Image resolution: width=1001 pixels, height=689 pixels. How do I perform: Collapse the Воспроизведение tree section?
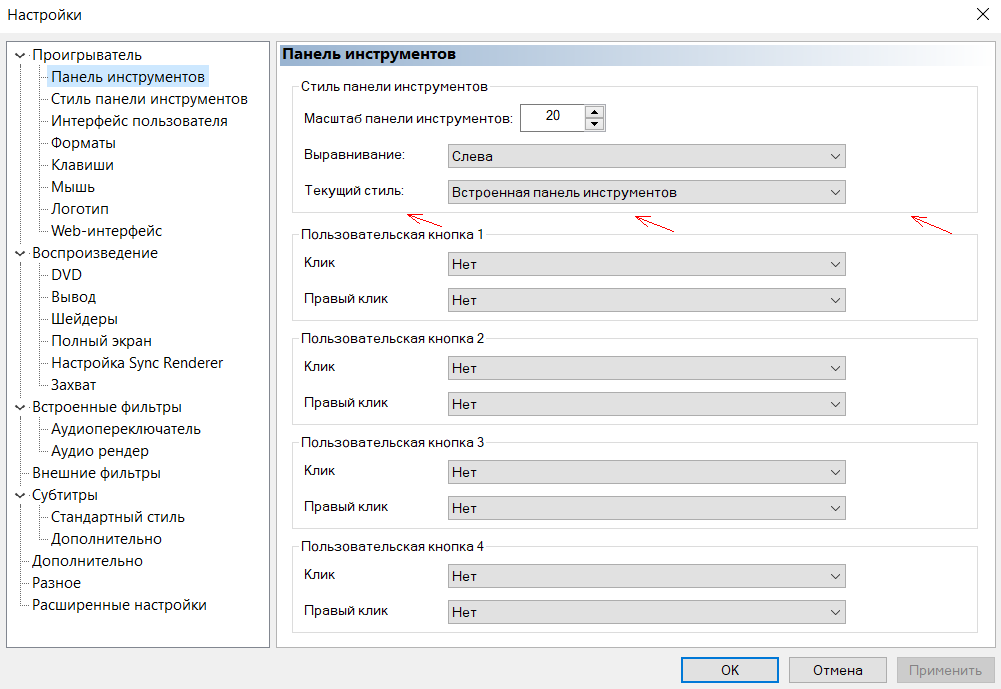click(x=20, y=253)
